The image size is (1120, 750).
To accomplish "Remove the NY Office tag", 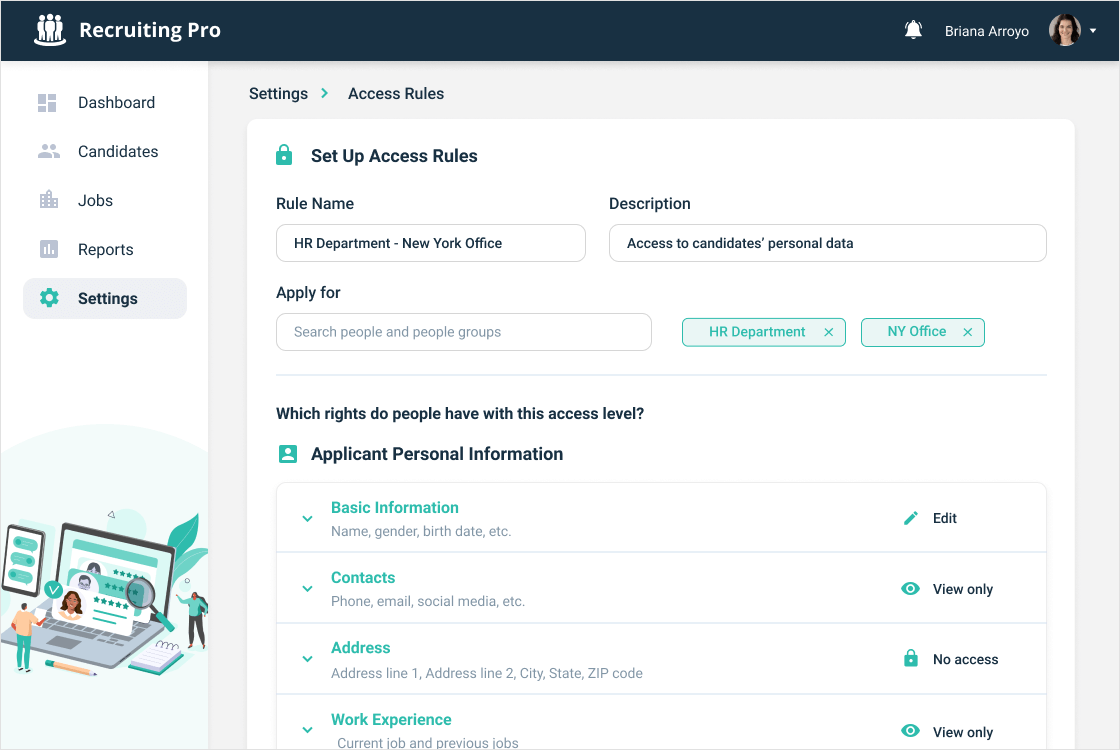I will [x=967, y=333].
